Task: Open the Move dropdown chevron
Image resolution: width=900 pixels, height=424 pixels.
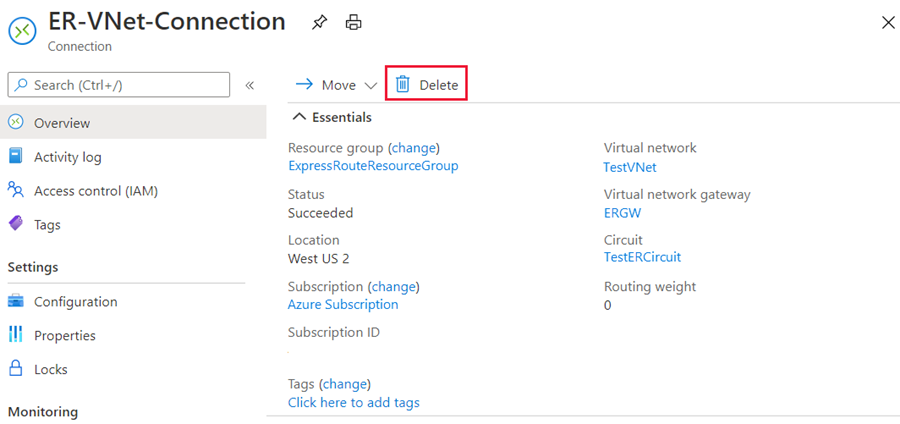Action: coord(371,86)
